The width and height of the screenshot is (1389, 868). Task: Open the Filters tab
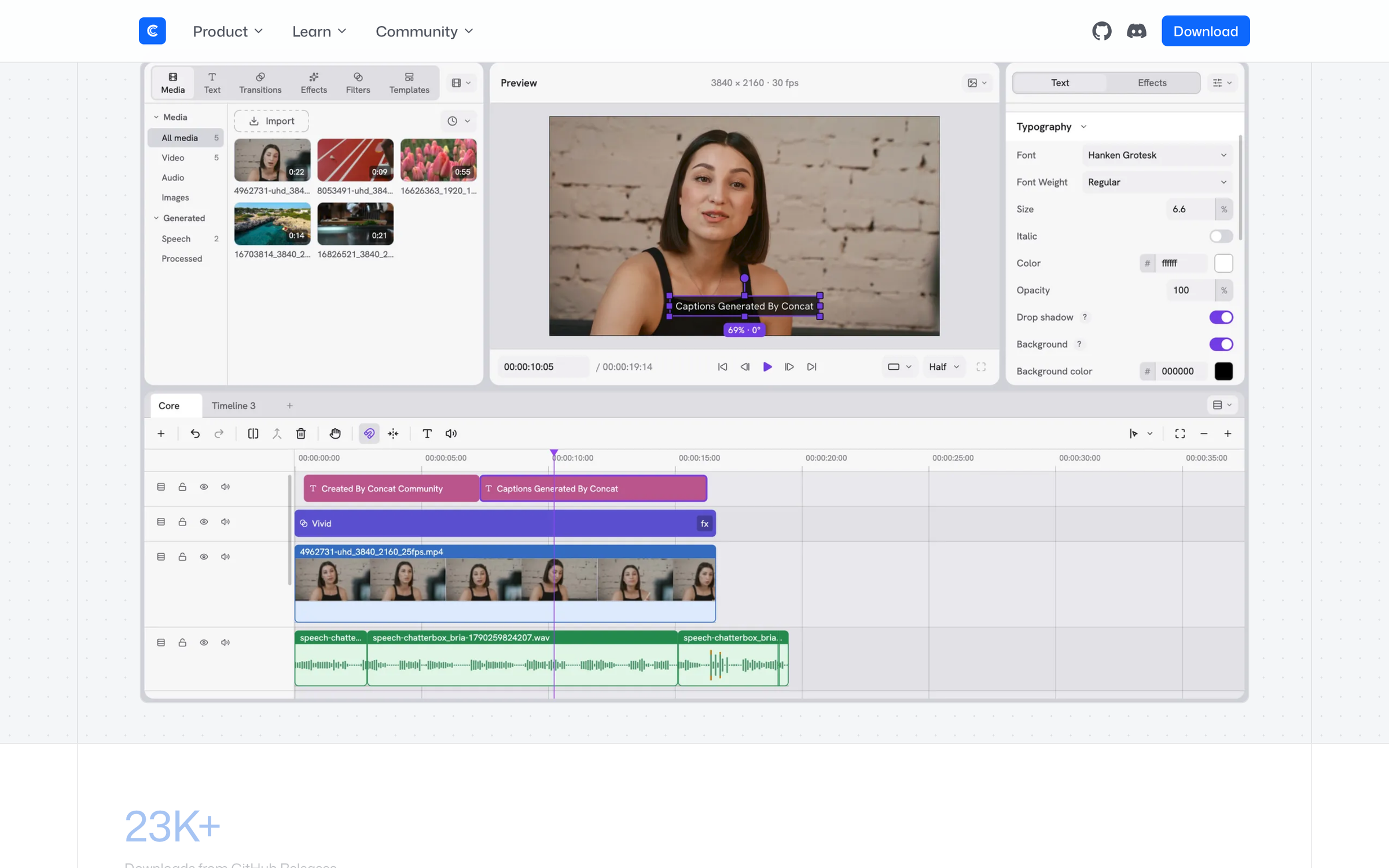click(x=358, y=83)
